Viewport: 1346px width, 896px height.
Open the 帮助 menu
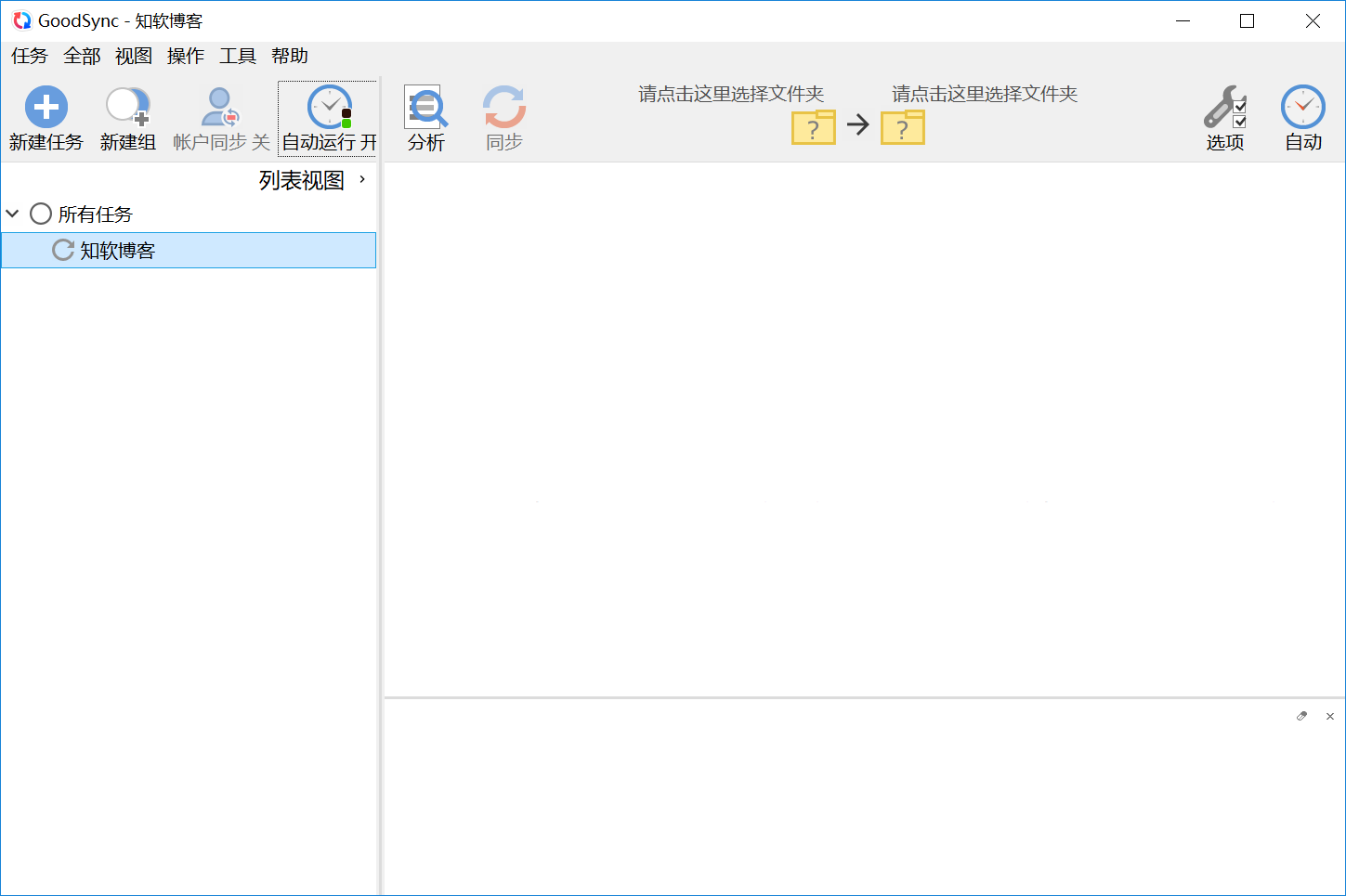pos(290,56)
